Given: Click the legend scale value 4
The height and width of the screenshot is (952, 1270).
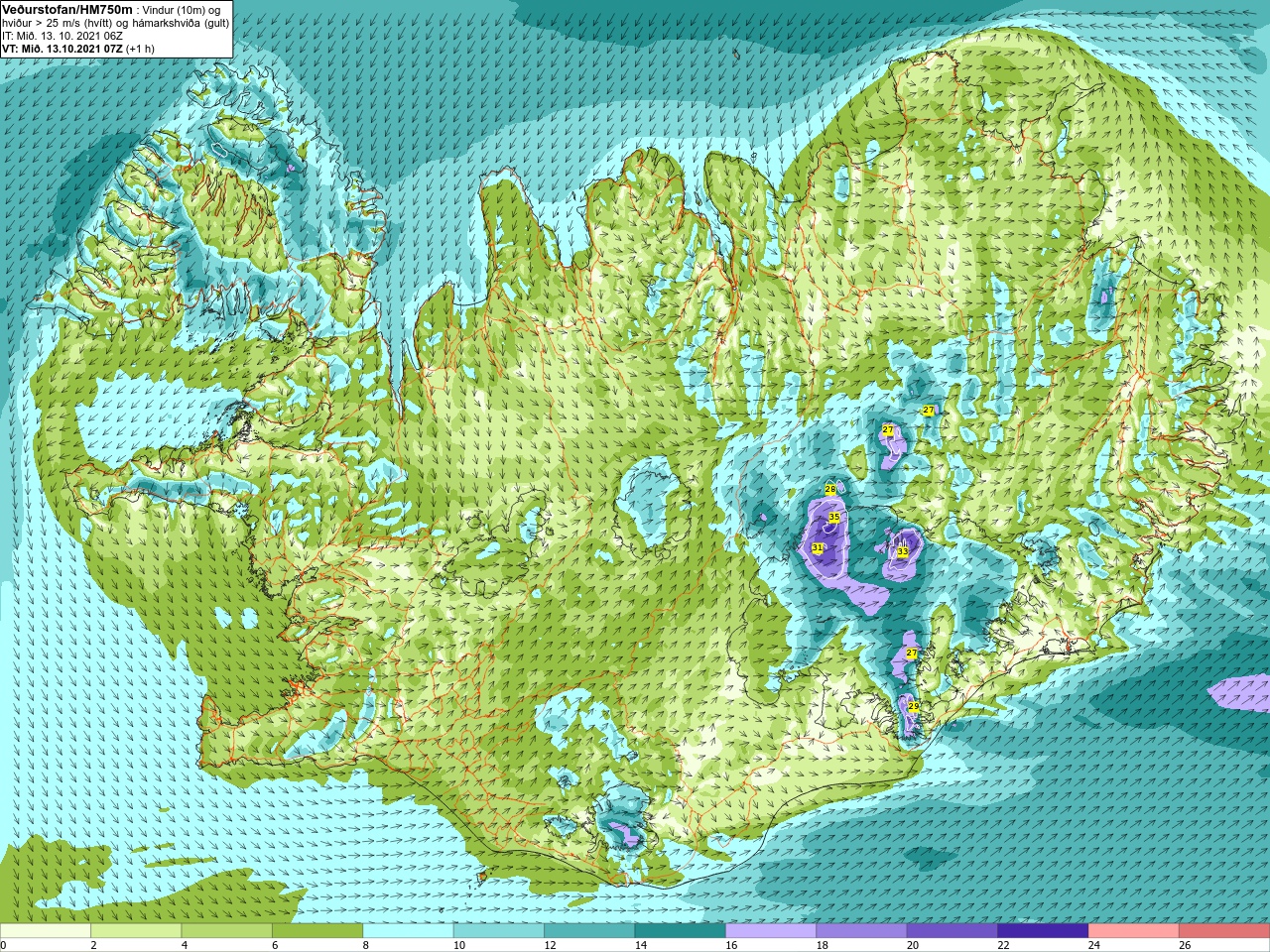Looking at the screenshot, I should pyautogui.click(x=185, y=946).
